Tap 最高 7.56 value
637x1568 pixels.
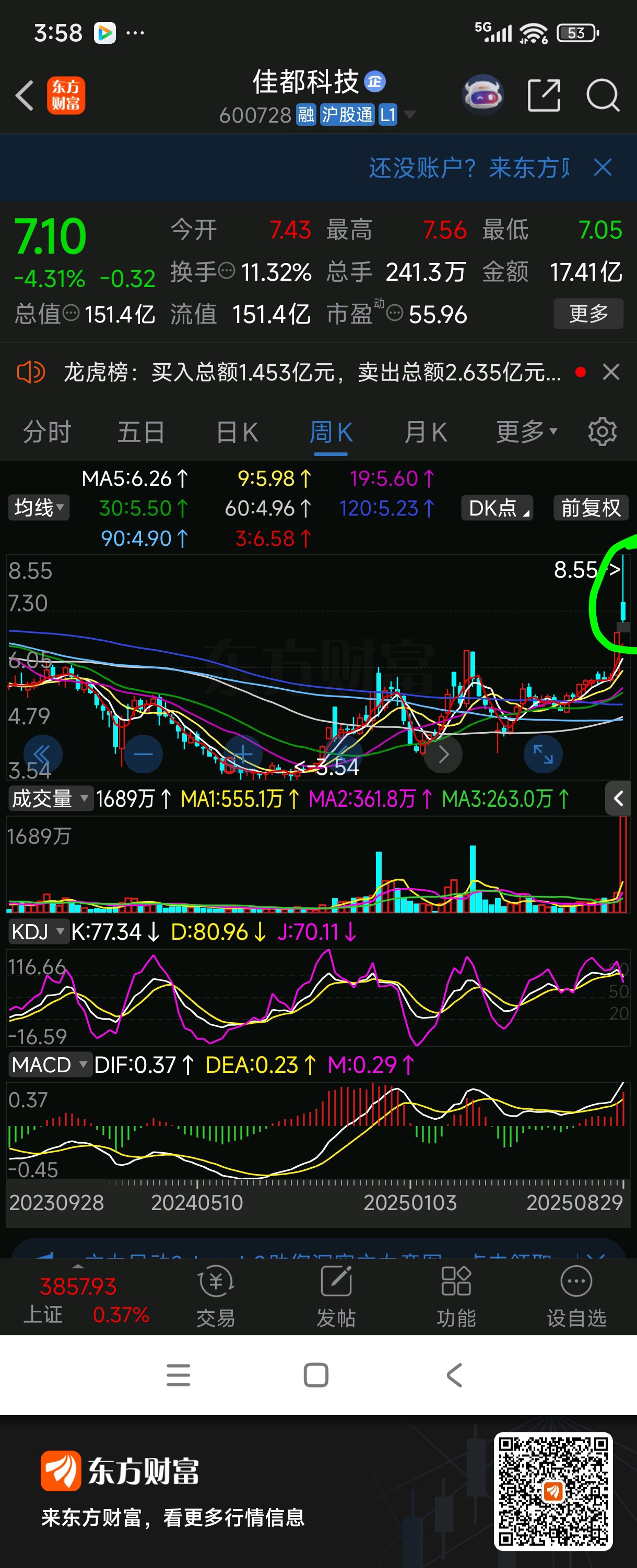444,230
